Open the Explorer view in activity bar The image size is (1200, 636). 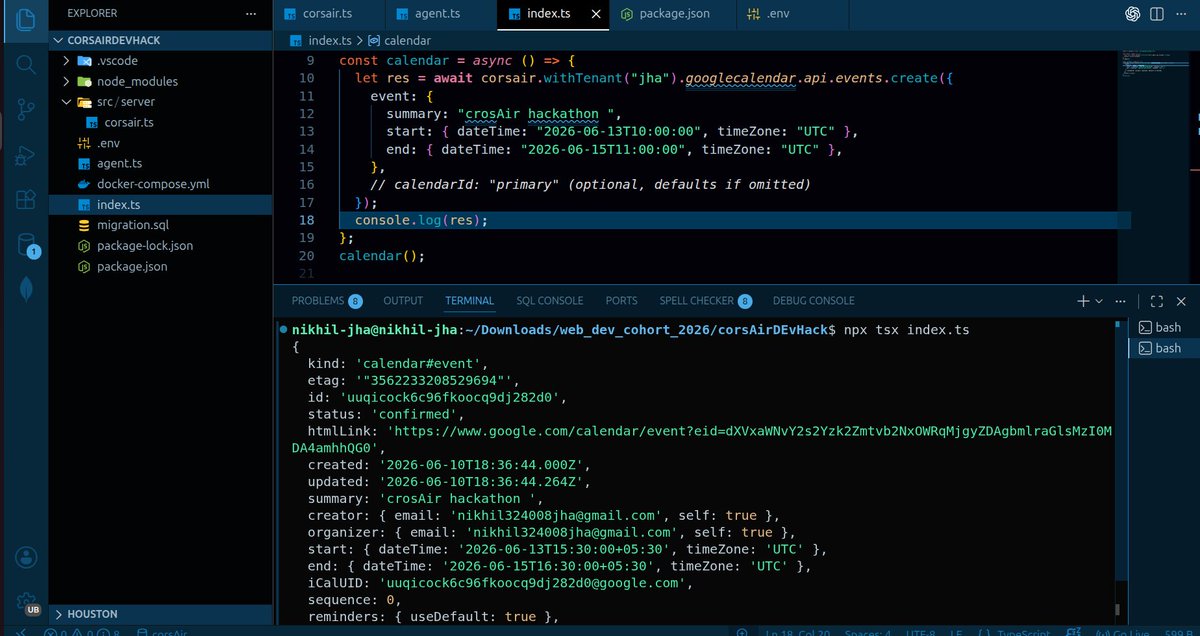25,18
